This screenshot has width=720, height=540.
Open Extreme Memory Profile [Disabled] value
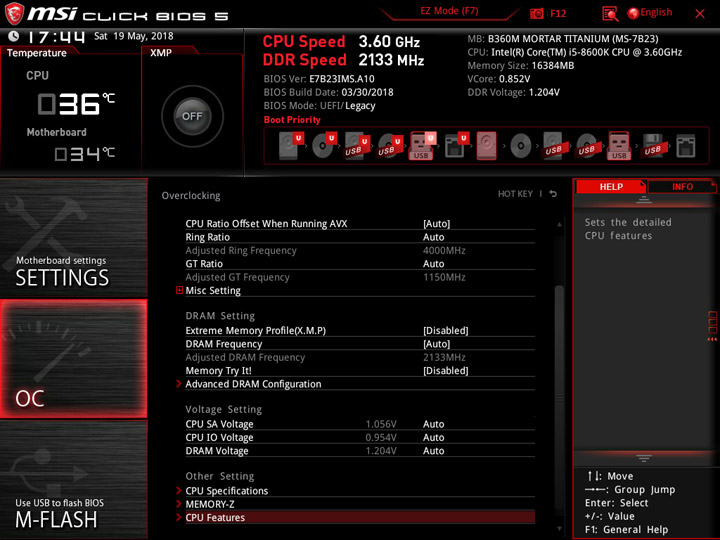pos(445,331)
